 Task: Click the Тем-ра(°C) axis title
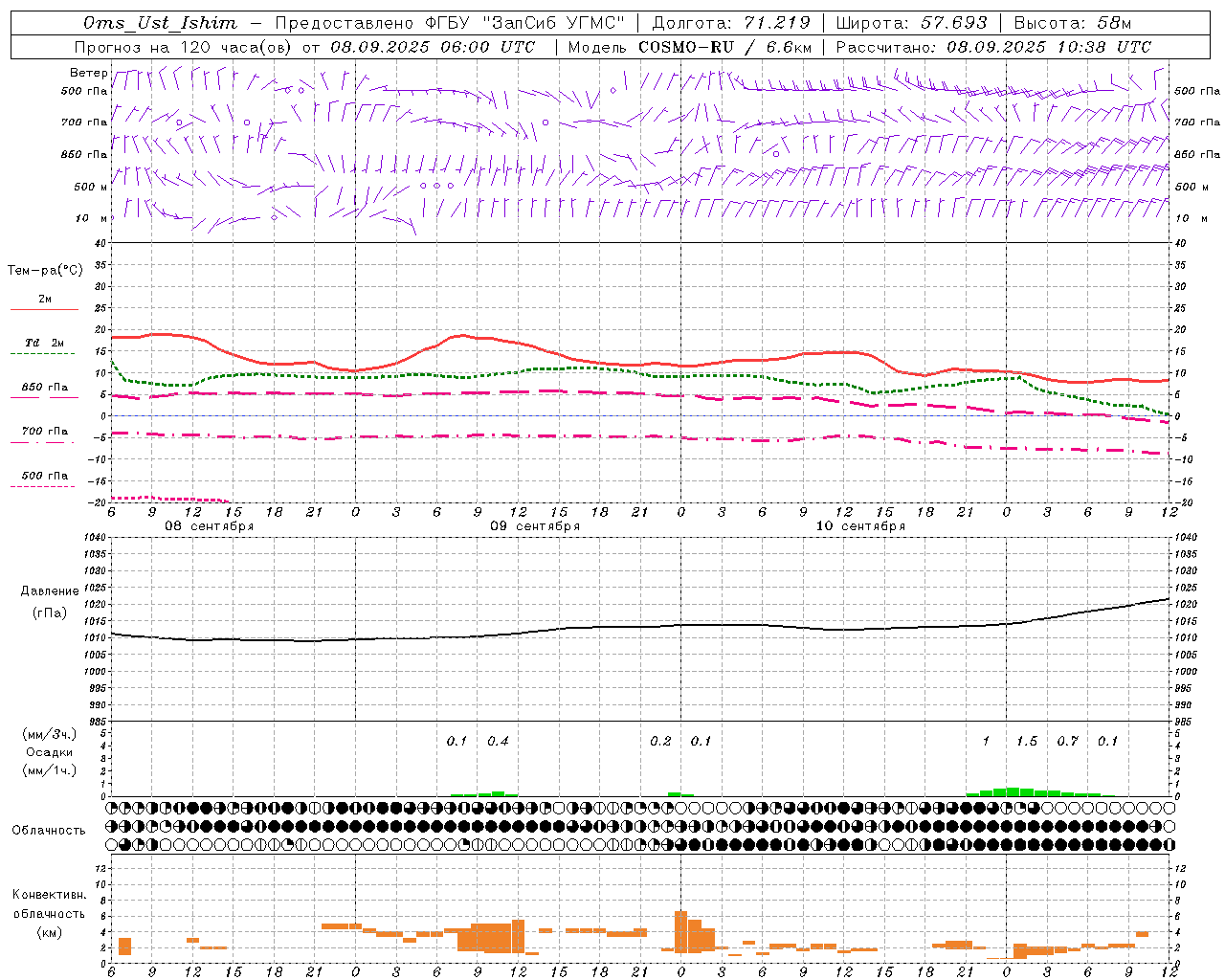coord(45,271)
